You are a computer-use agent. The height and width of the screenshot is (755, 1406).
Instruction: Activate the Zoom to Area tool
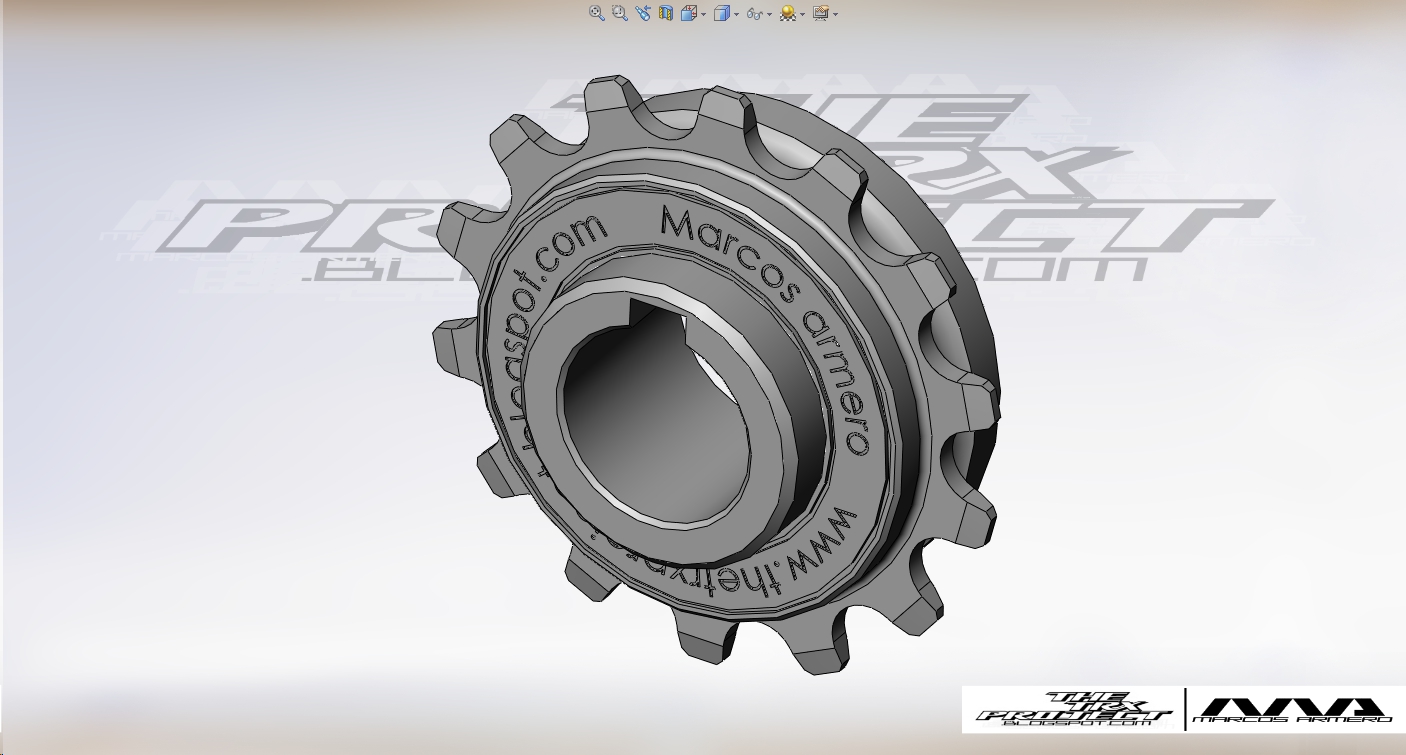tap(620, 13)
